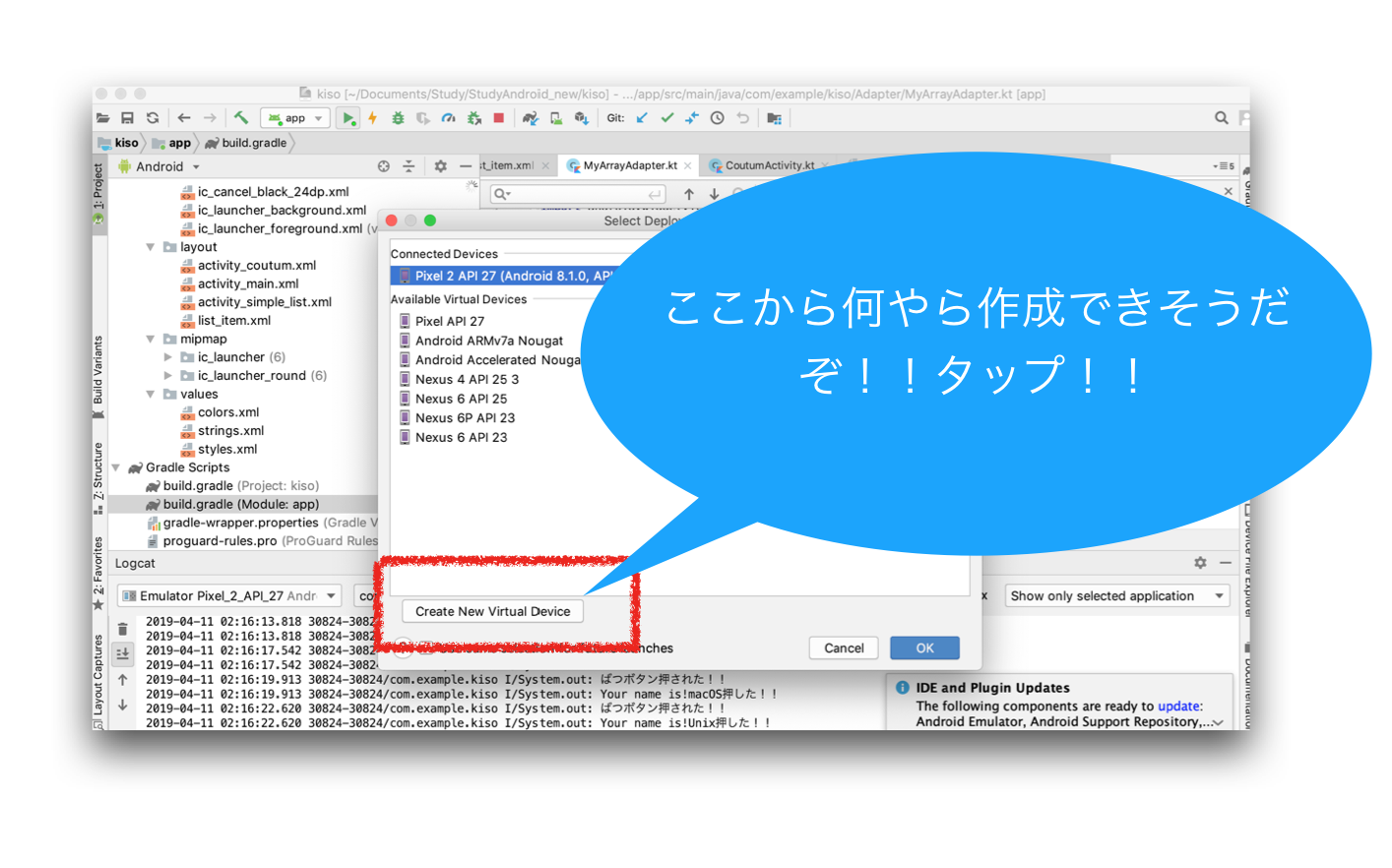Screen dimensions: 1392x868
Task: Click OK in deployment target dialog
Action: [x=924, y=649]
